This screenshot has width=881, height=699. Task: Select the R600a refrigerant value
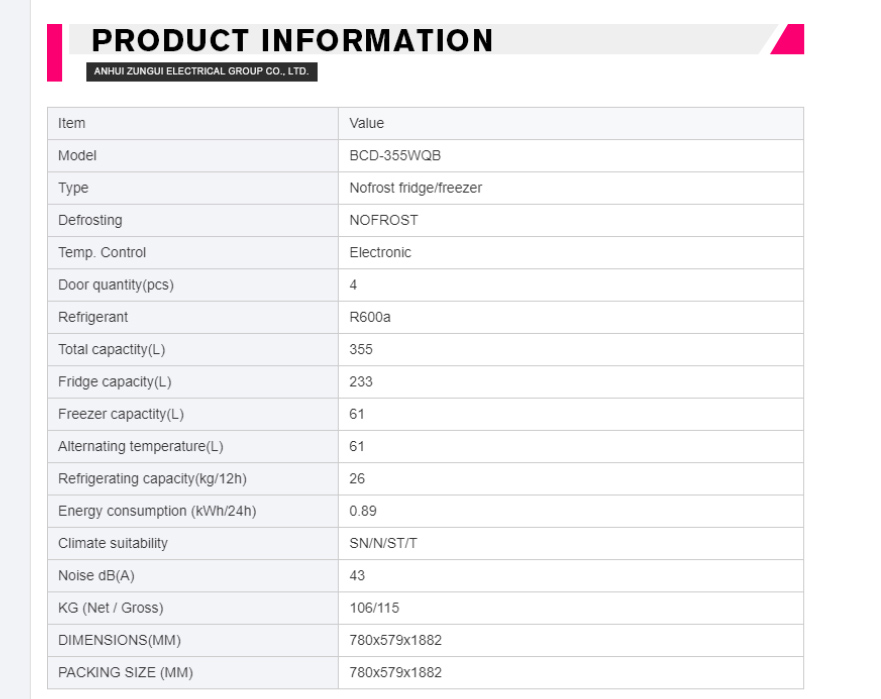[x=370, y=317]
